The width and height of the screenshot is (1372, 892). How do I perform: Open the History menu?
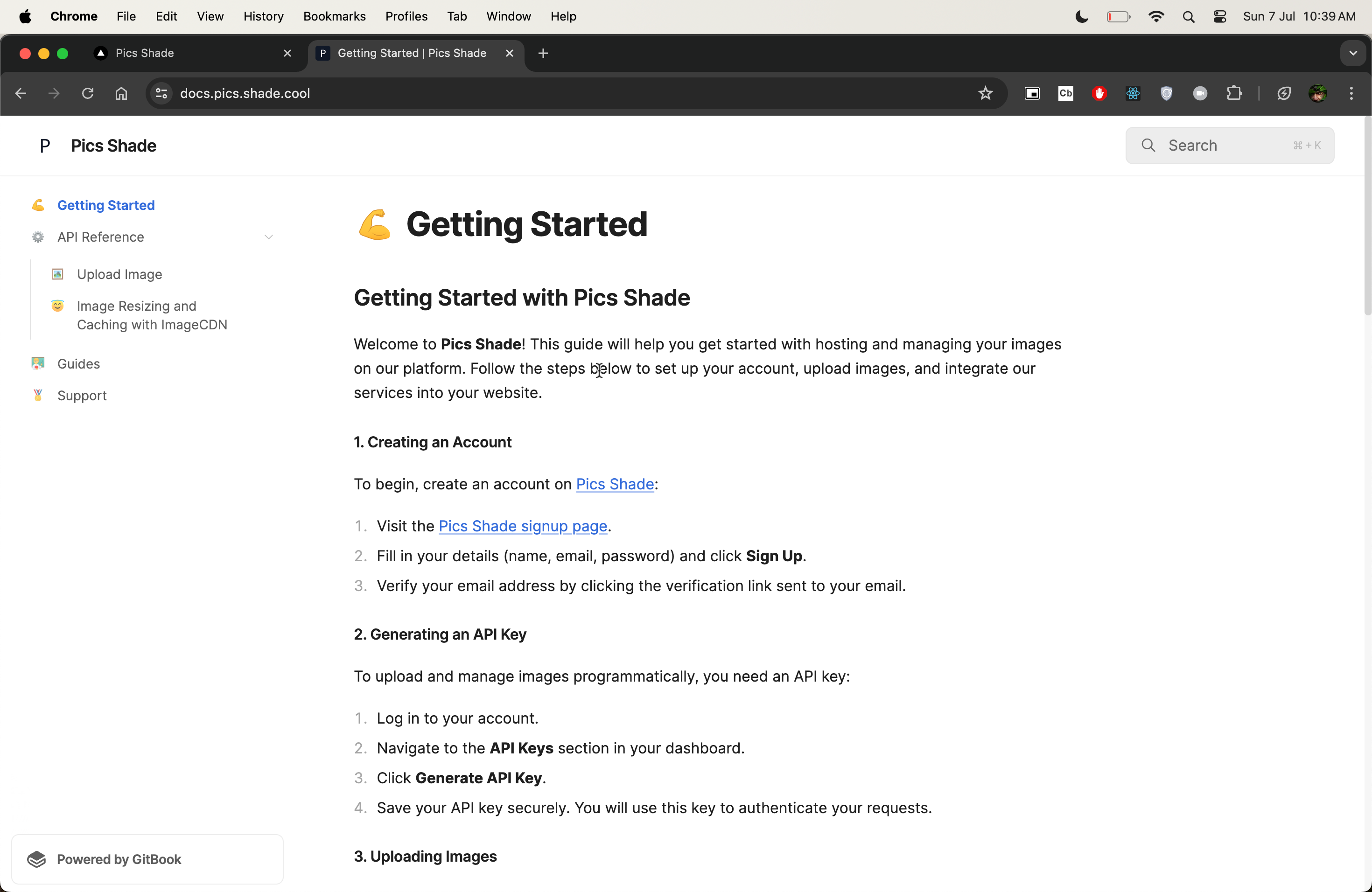tap(264, 17)
